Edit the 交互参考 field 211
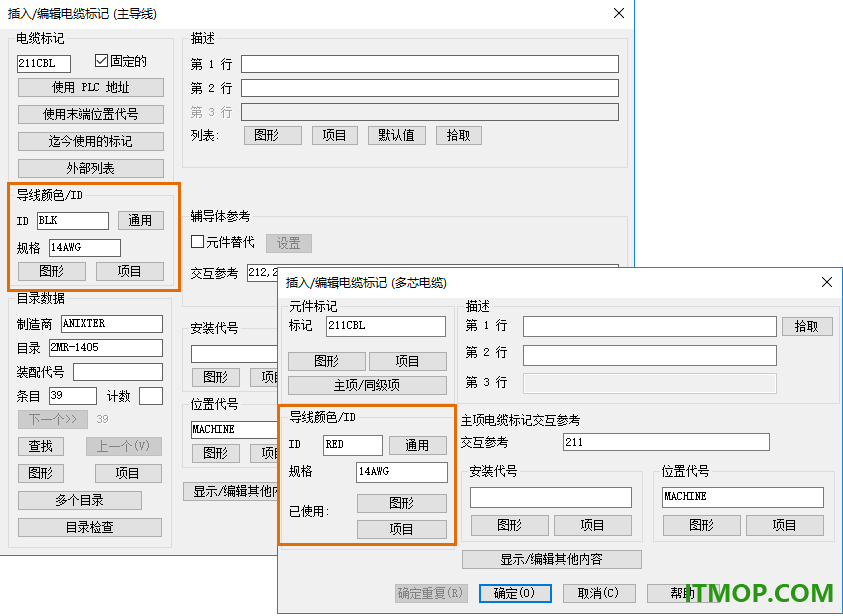This screenshot has height=616, width=843. pos(666,442)
